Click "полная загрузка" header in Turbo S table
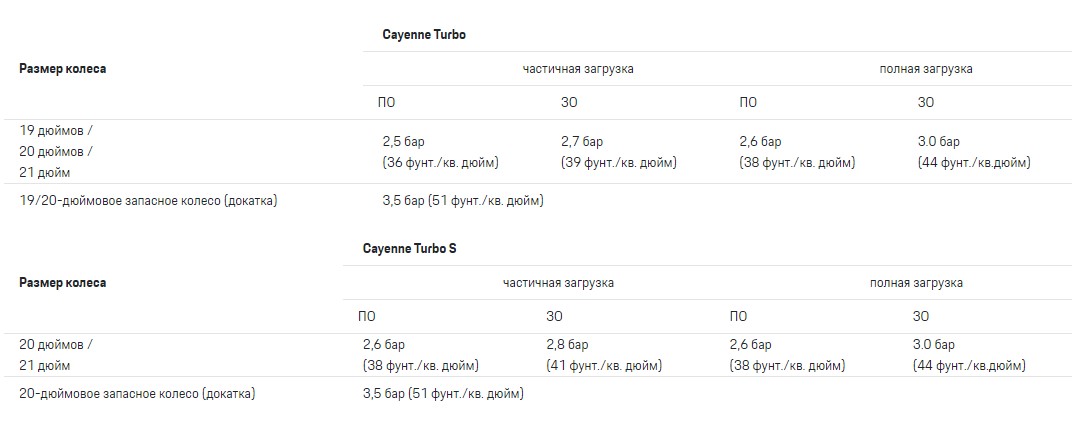 click(x=917, y=283)
